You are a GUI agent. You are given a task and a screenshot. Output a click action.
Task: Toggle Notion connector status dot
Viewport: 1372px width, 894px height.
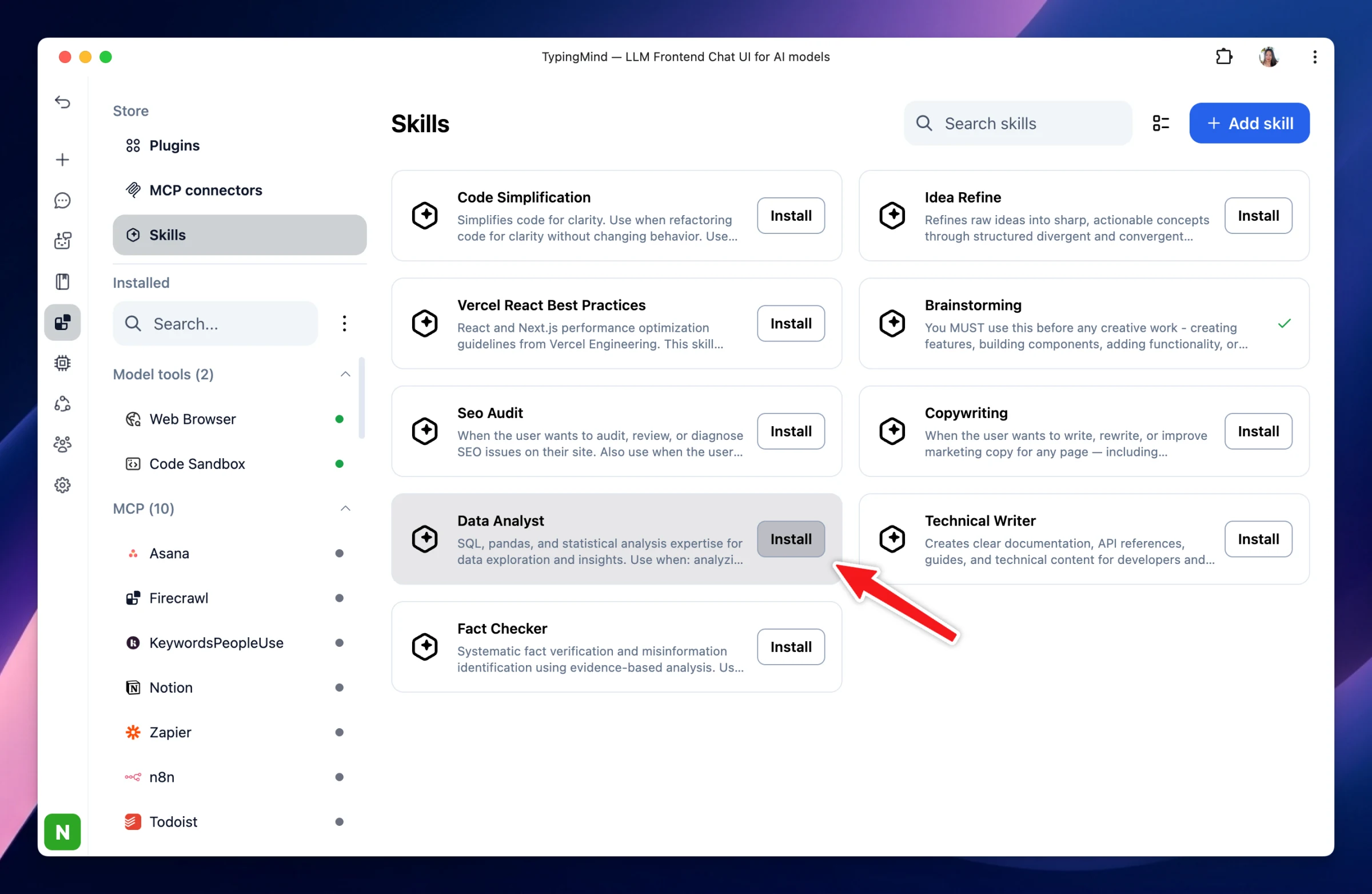point(339,688)
